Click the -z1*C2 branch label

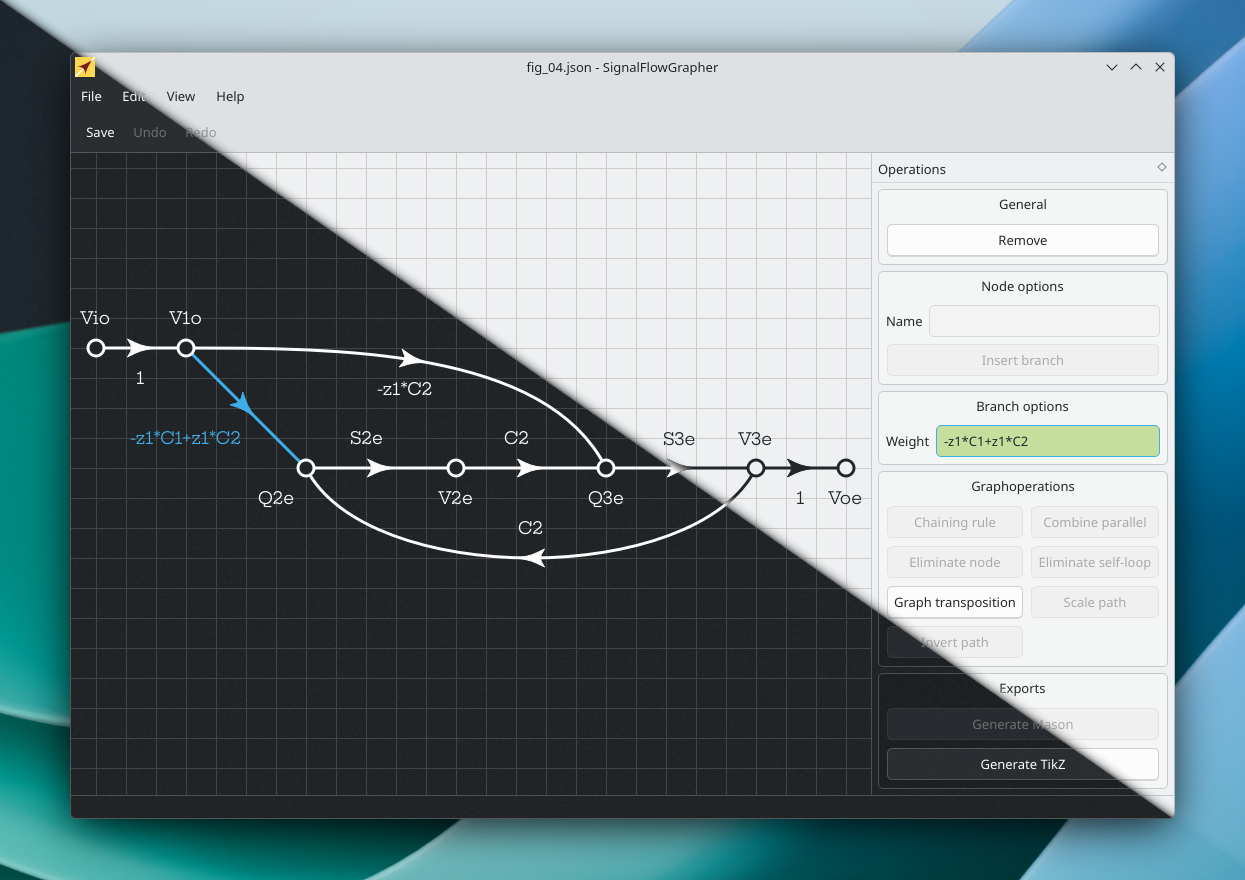[x=405, y=389]
